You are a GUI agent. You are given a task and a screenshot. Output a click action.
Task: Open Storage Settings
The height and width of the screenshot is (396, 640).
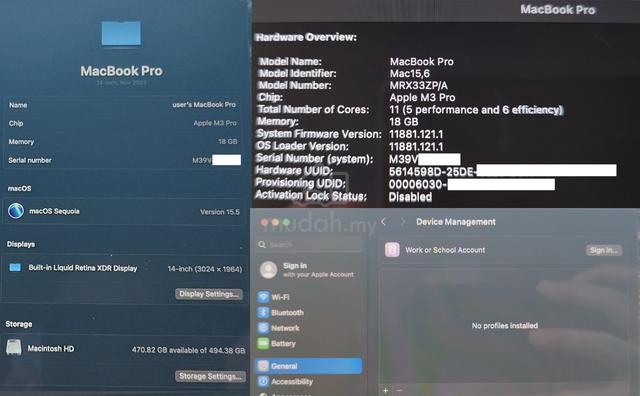tap(211, 376)
